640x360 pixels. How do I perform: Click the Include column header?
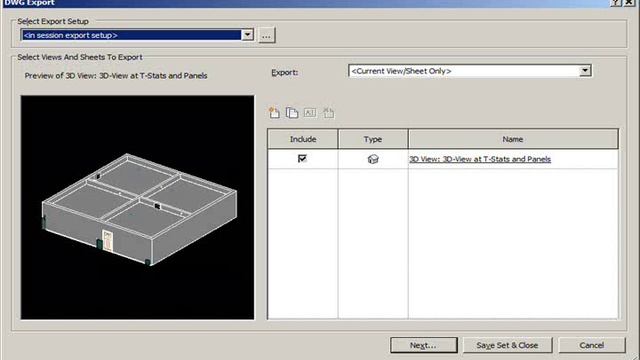click(x=303, y=139)
